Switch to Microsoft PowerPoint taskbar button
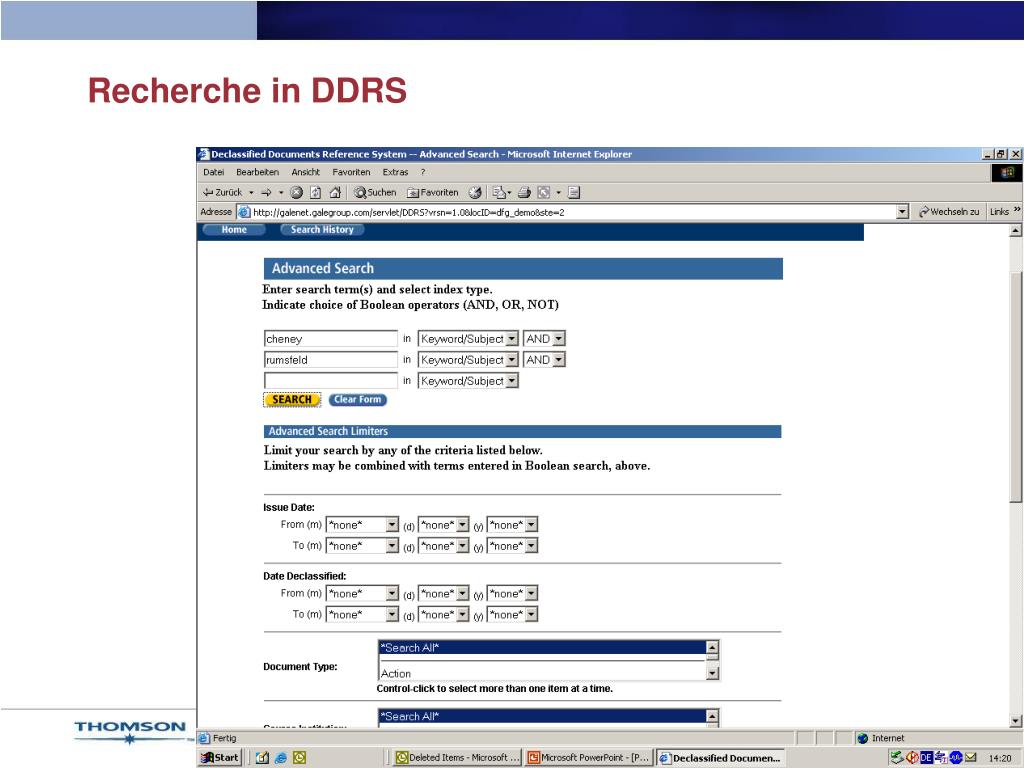 point(588,758)
